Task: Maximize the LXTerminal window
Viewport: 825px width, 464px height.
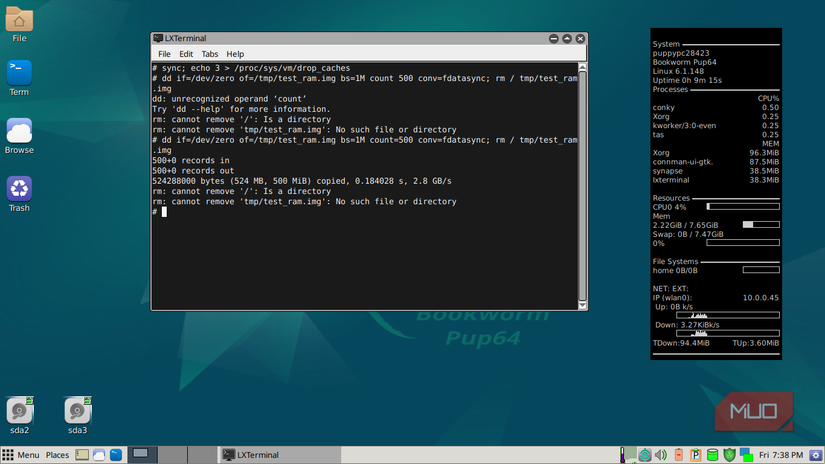Action: click(x=567, y=38)
